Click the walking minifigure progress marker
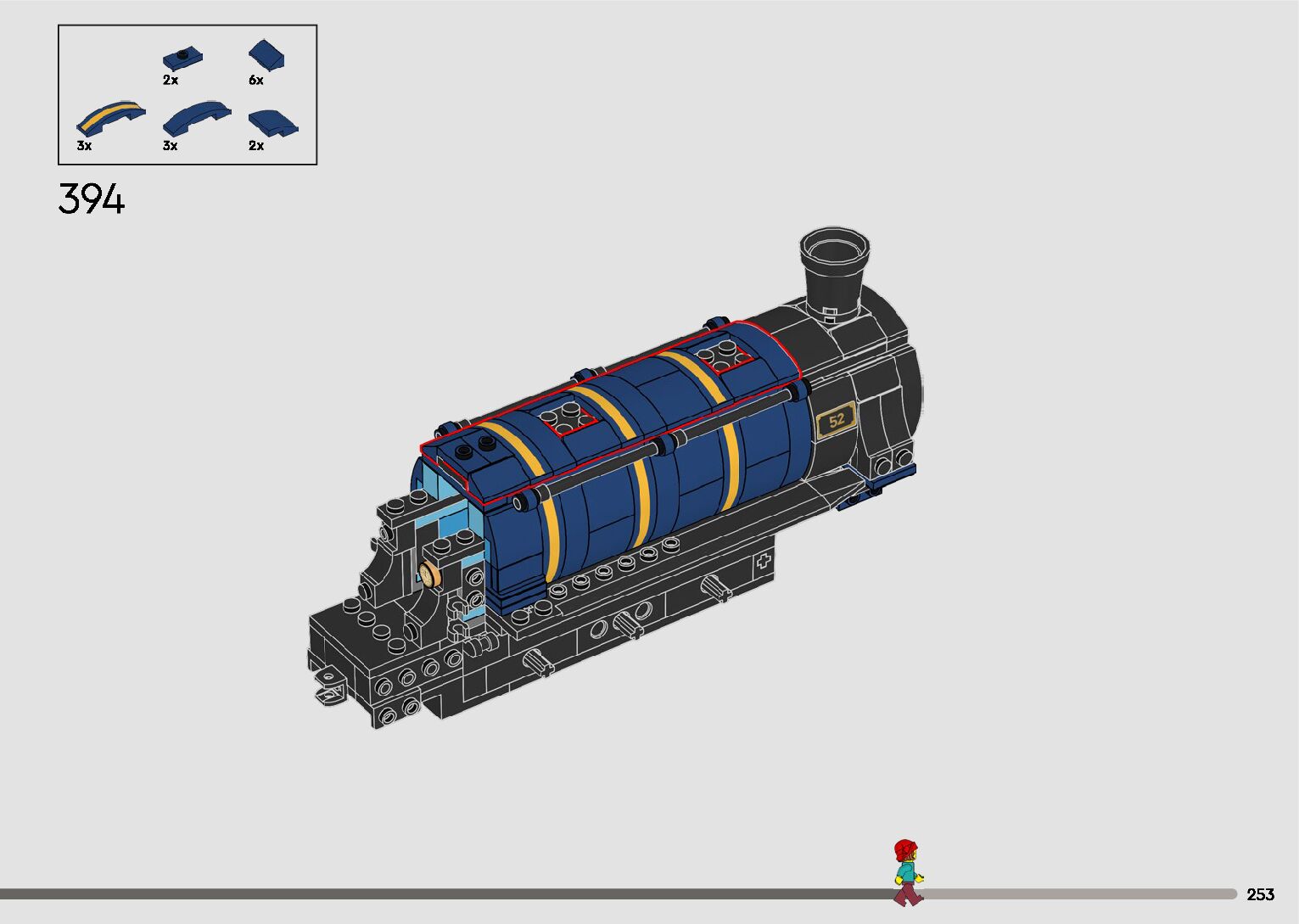The image size is (1299, 924). (x=907, y=872)
